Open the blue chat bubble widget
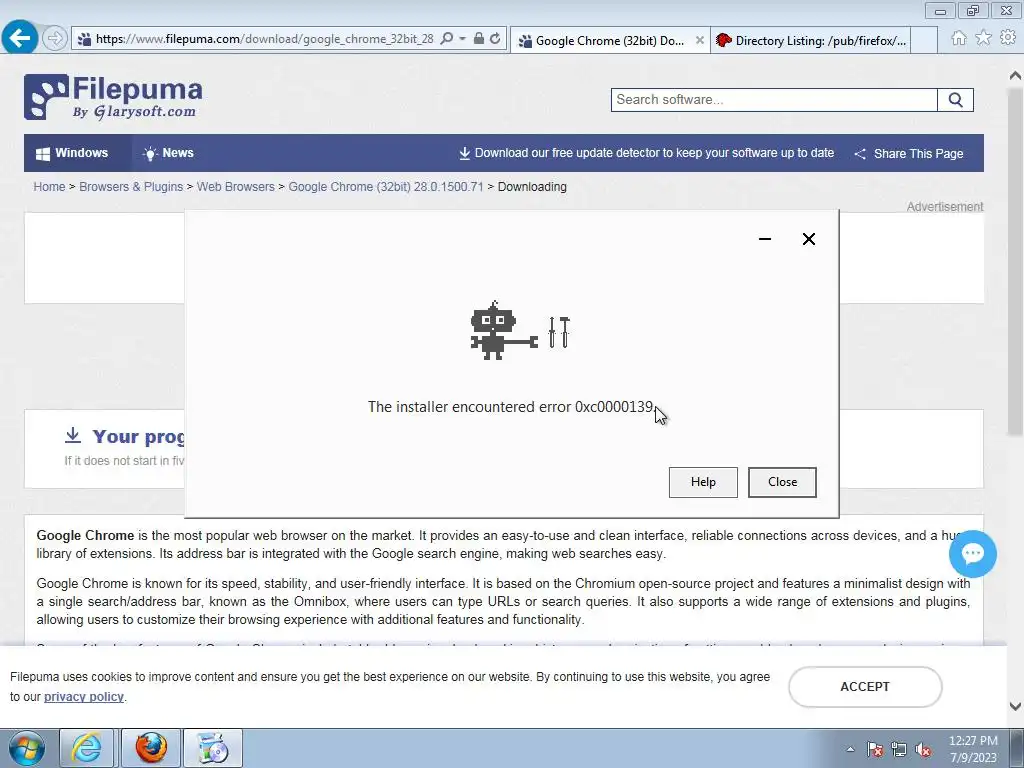This screenshot has height=768, width=1024. (x=972, y=554)
